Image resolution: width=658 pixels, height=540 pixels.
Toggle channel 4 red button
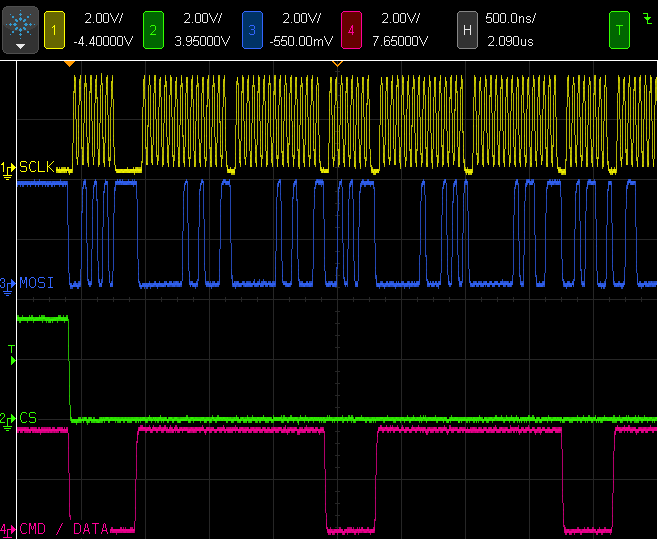351,30
